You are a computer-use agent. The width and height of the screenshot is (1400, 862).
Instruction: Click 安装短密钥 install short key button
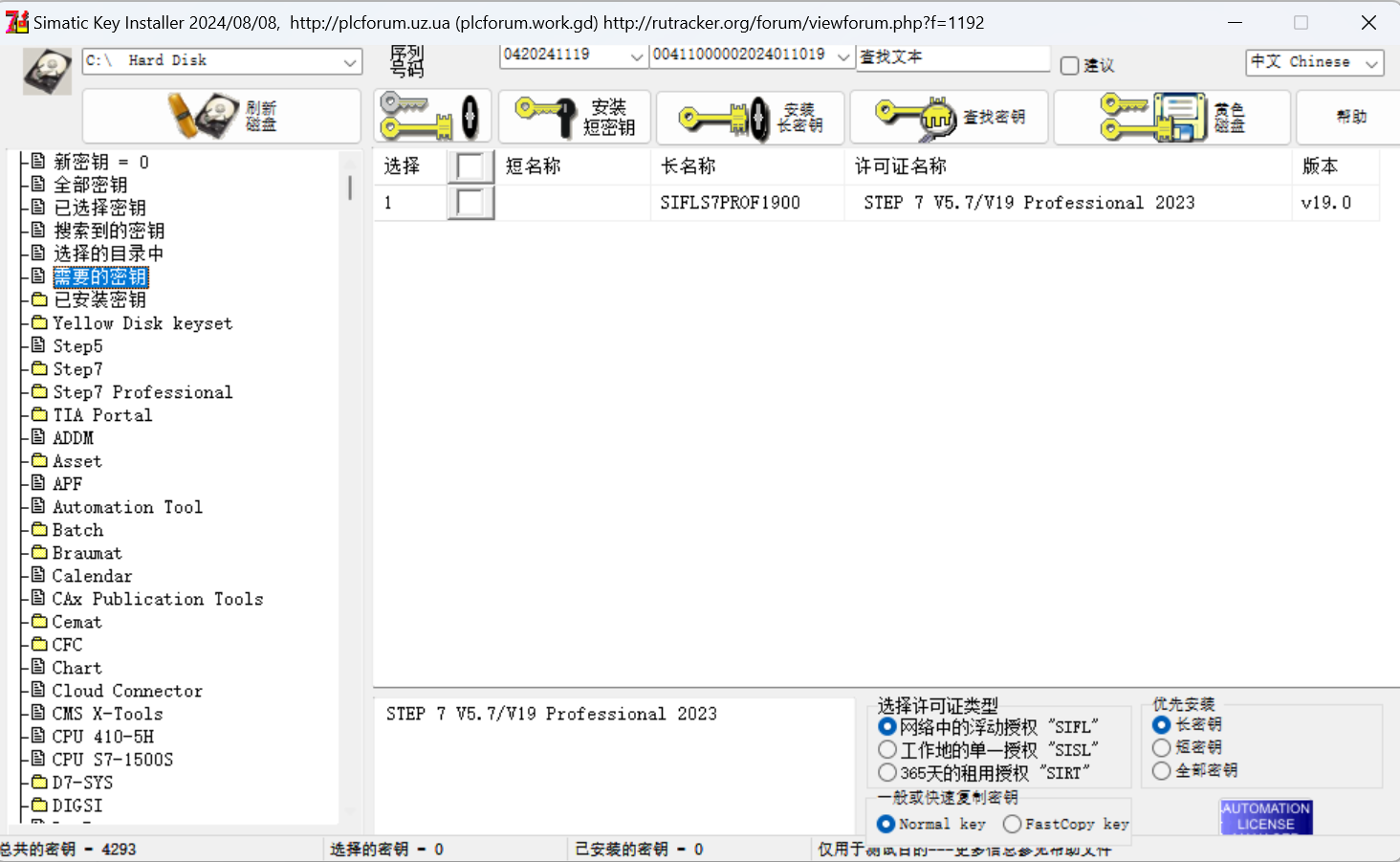(x=574, y=117)
